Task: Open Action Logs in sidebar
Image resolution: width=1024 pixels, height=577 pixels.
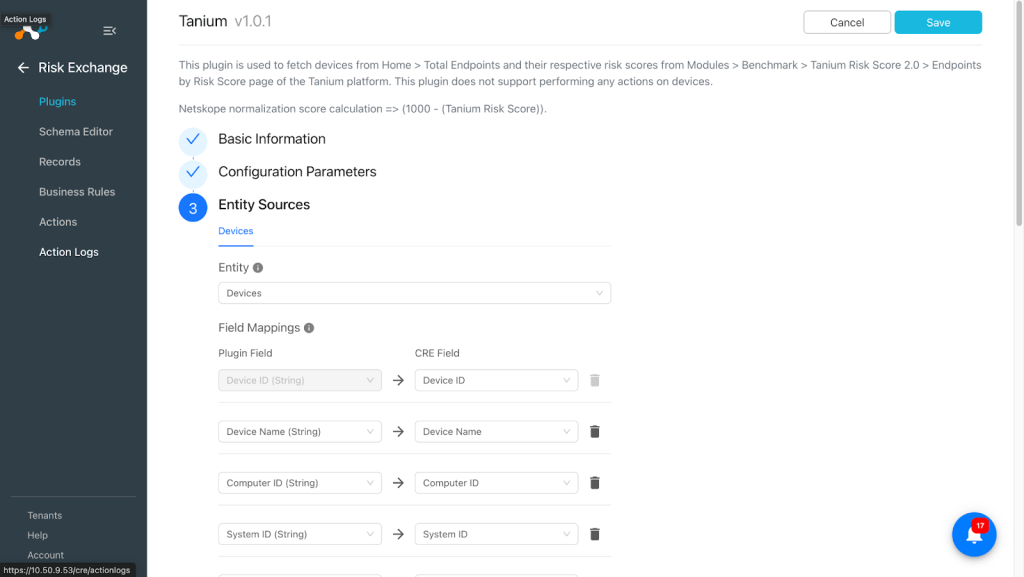Action: point(69,252)
